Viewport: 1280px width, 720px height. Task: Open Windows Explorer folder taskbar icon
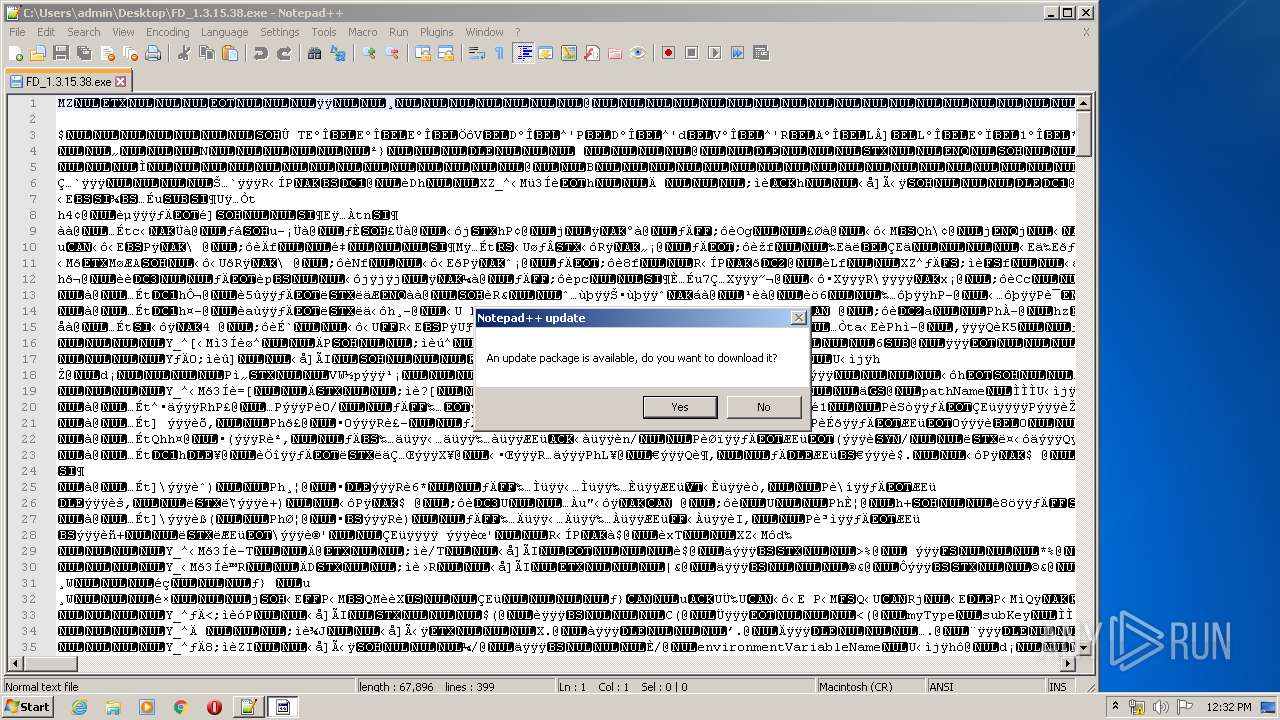[113, 707]
